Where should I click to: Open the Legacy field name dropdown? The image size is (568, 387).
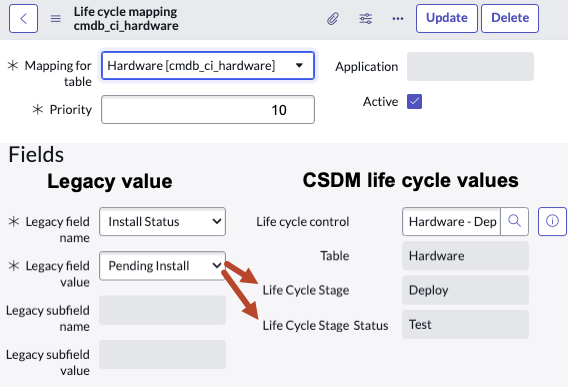[162, 221]
